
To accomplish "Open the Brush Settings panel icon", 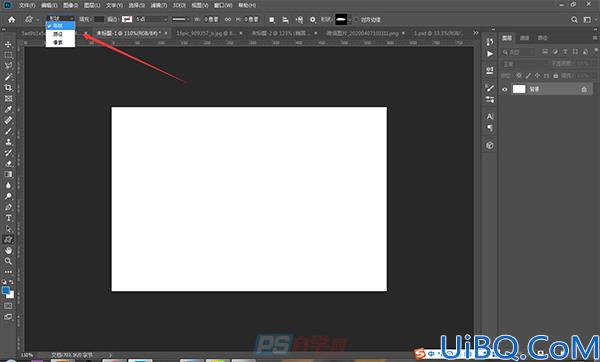I will tap(490, 88).
